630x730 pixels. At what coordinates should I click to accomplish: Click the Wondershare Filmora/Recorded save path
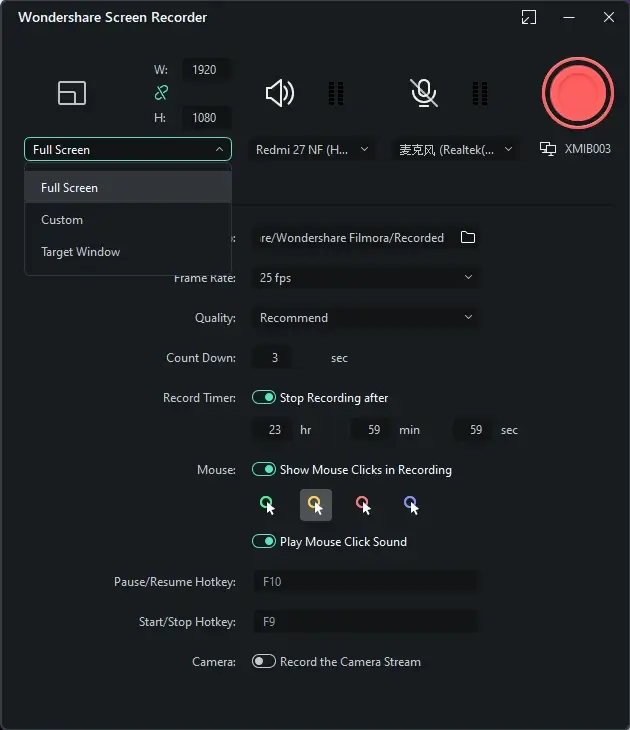(x=352, y=237)
